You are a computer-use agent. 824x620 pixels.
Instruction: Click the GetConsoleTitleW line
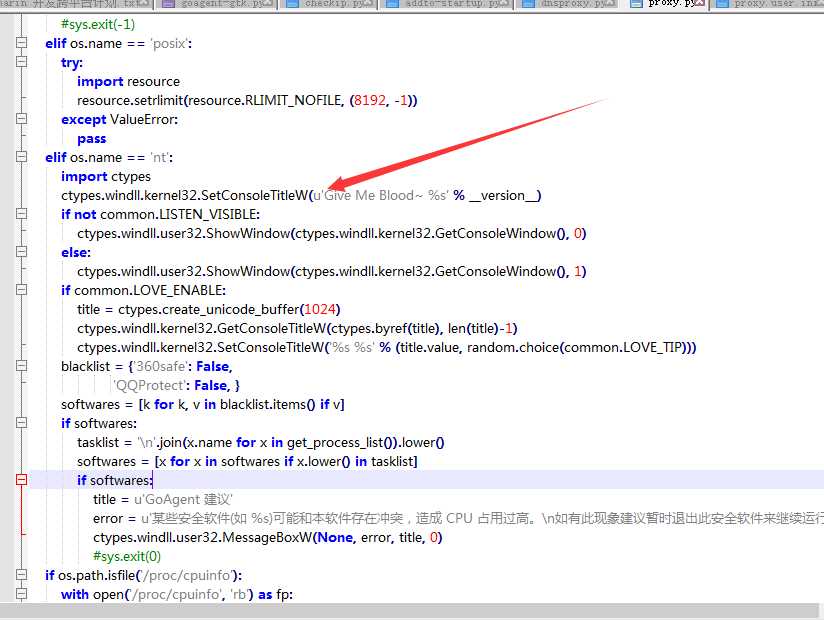pos(297,328)
